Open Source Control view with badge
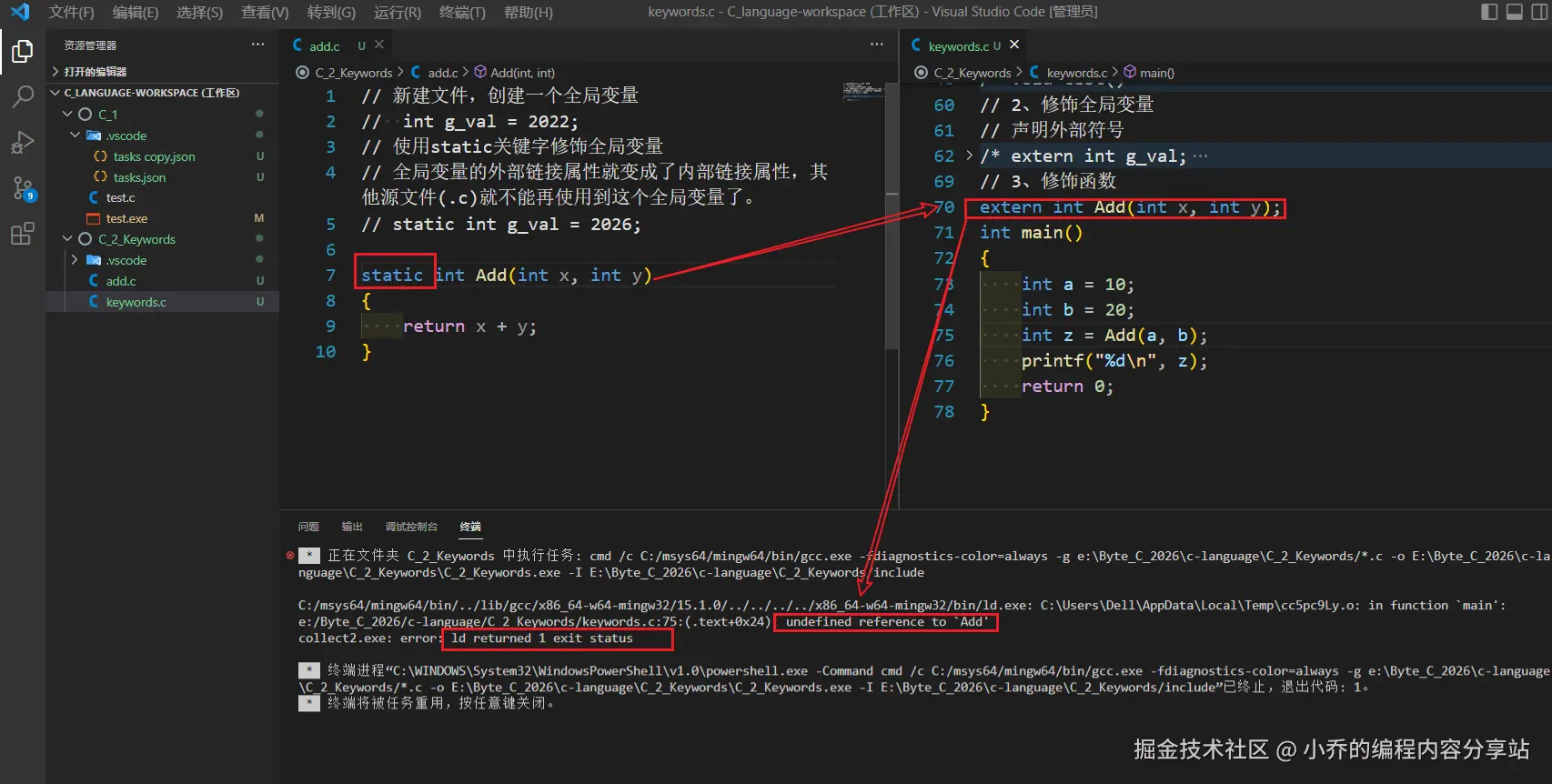 [x=23, y=188]
